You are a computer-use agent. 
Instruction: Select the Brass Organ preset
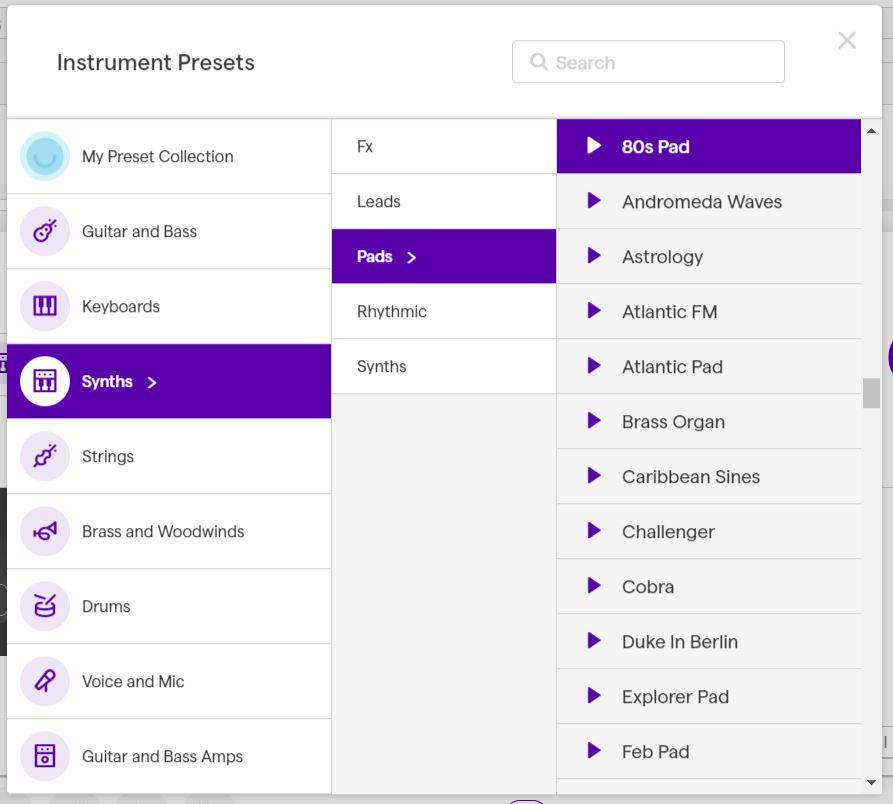point(673,421)
